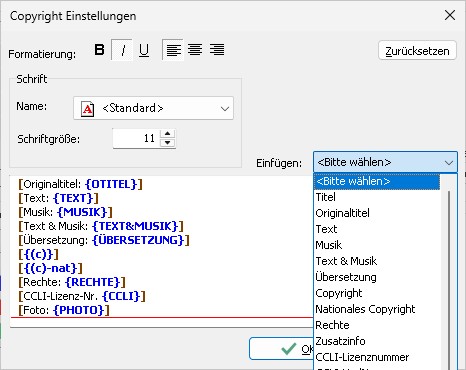Click the font icon beside <Standard>
The image size is (466, 370).
coord(88,109)
